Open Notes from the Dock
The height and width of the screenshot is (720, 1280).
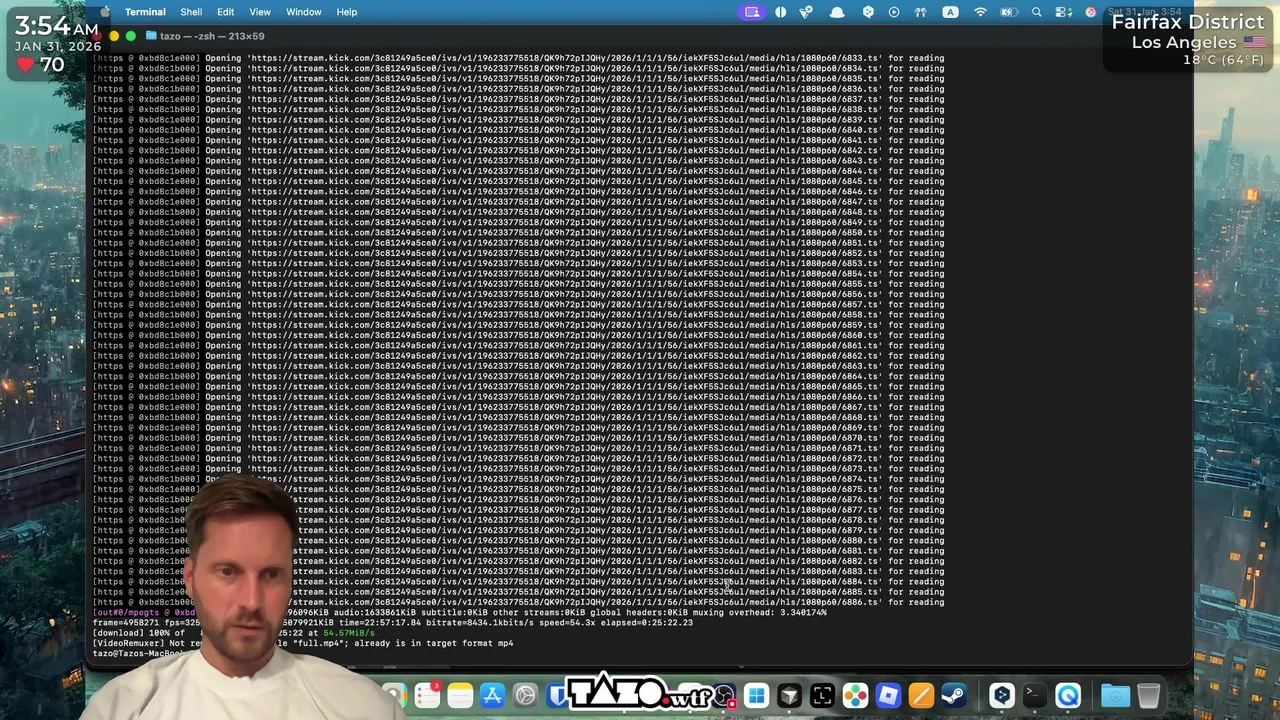point(460,695)
